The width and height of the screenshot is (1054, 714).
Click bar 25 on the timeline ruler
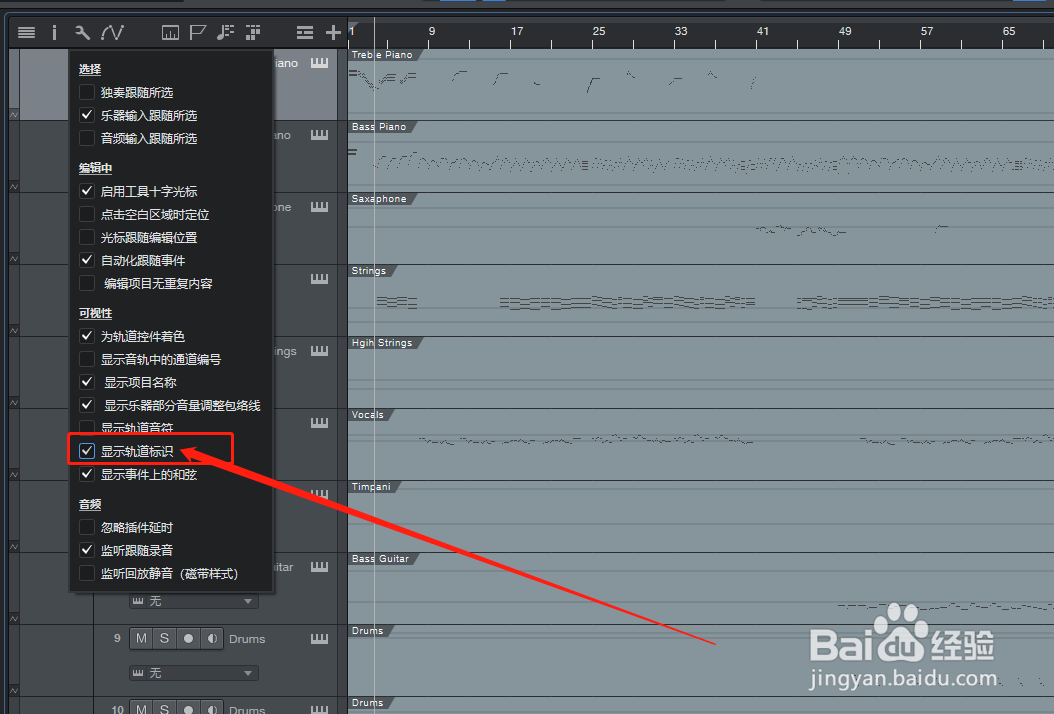(x=598, y=31)
